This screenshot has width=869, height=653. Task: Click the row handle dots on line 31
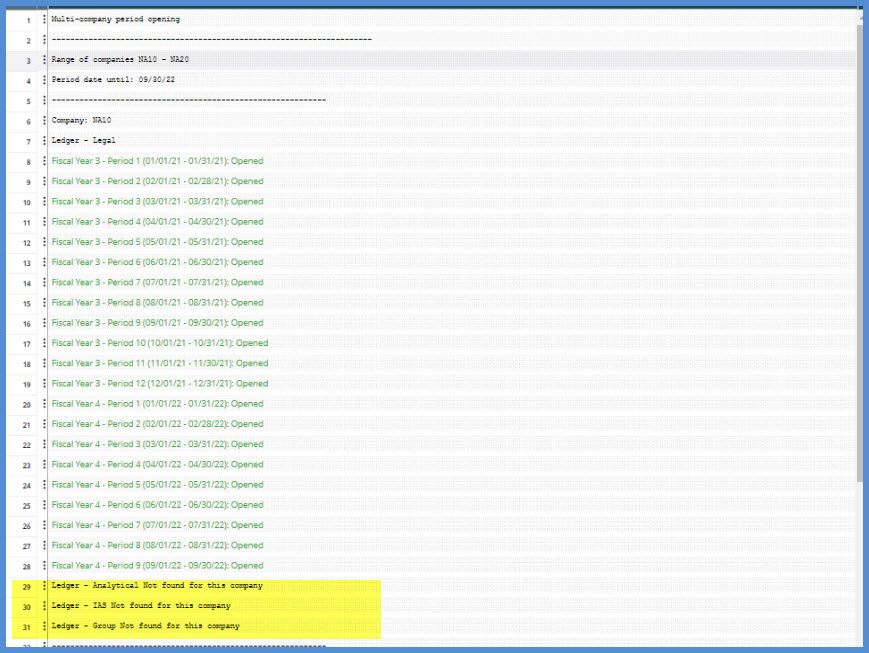[x=46, y=626]
